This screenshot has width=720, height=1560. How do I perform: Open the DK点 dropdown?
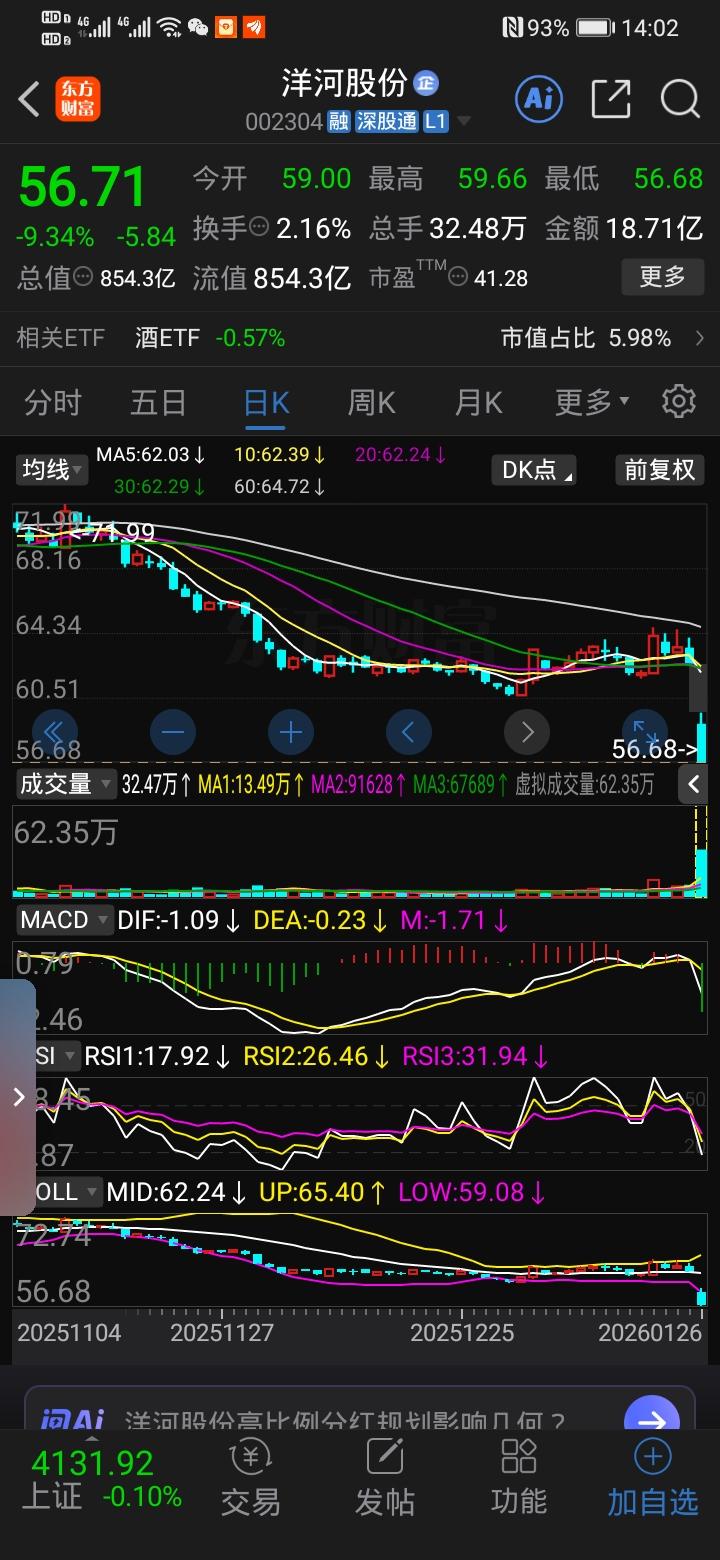coord(534,469)
